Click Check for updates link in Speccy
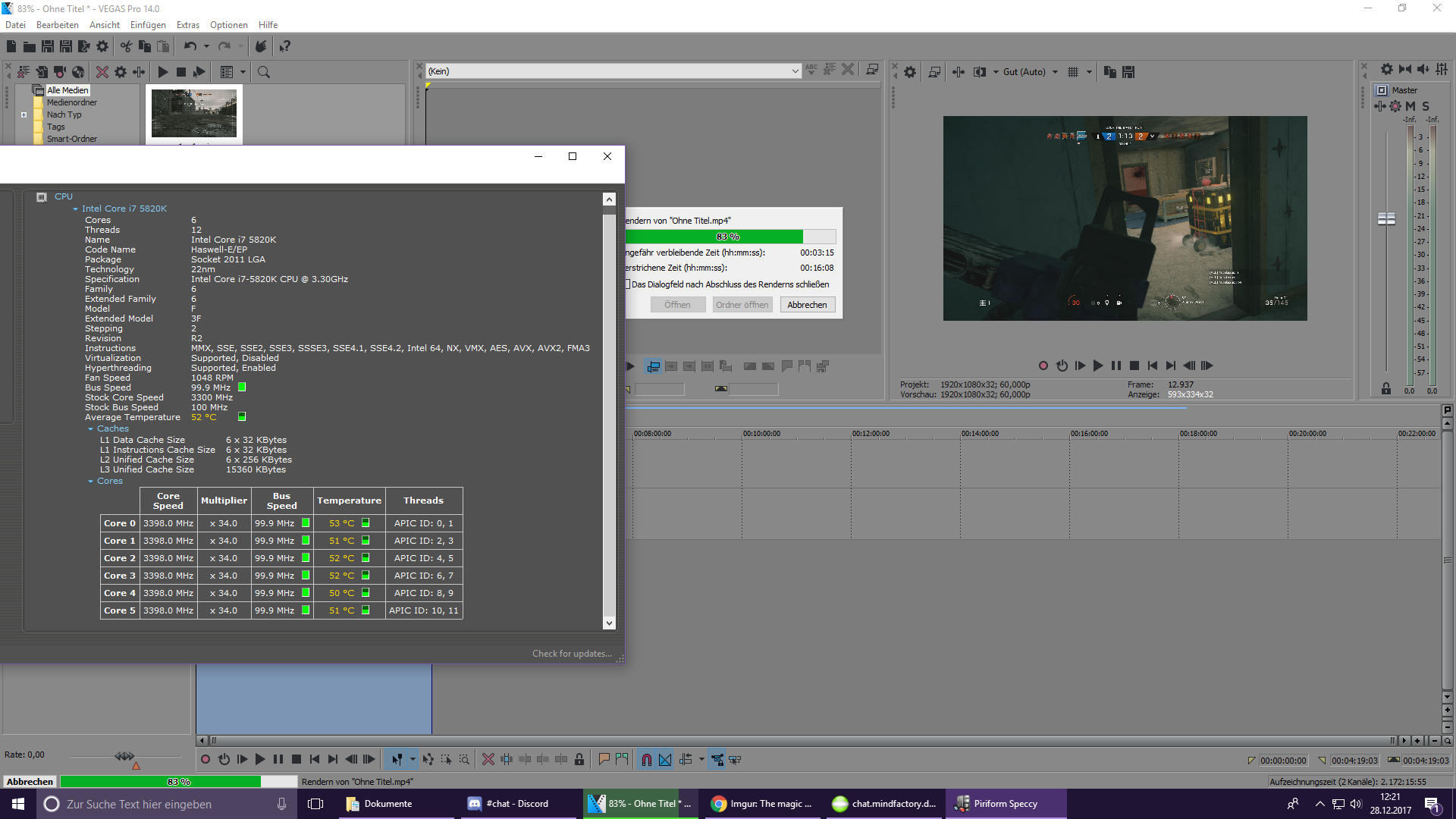 tap(572, 654)
